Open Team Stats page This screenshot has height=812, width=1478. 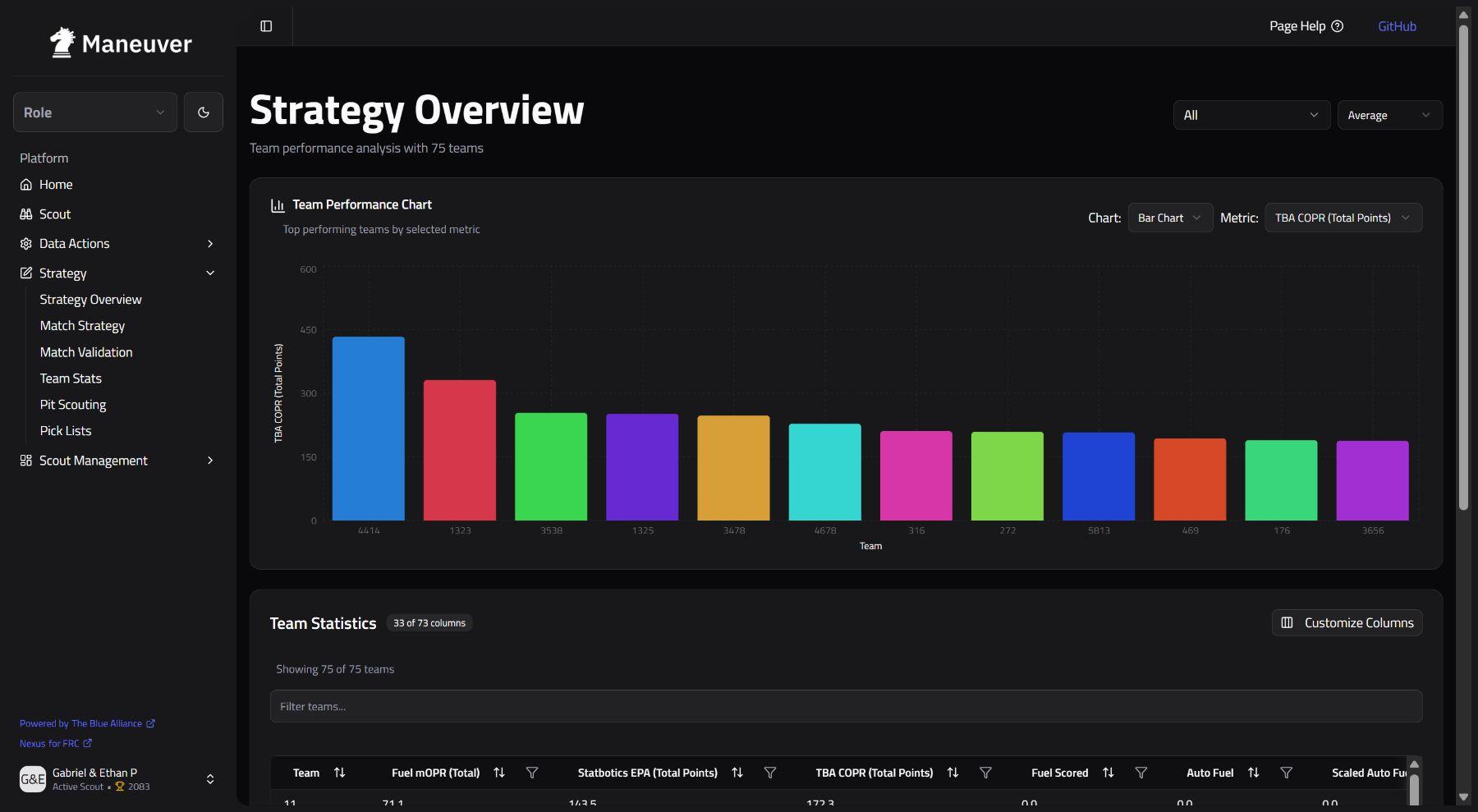point(71,378)
